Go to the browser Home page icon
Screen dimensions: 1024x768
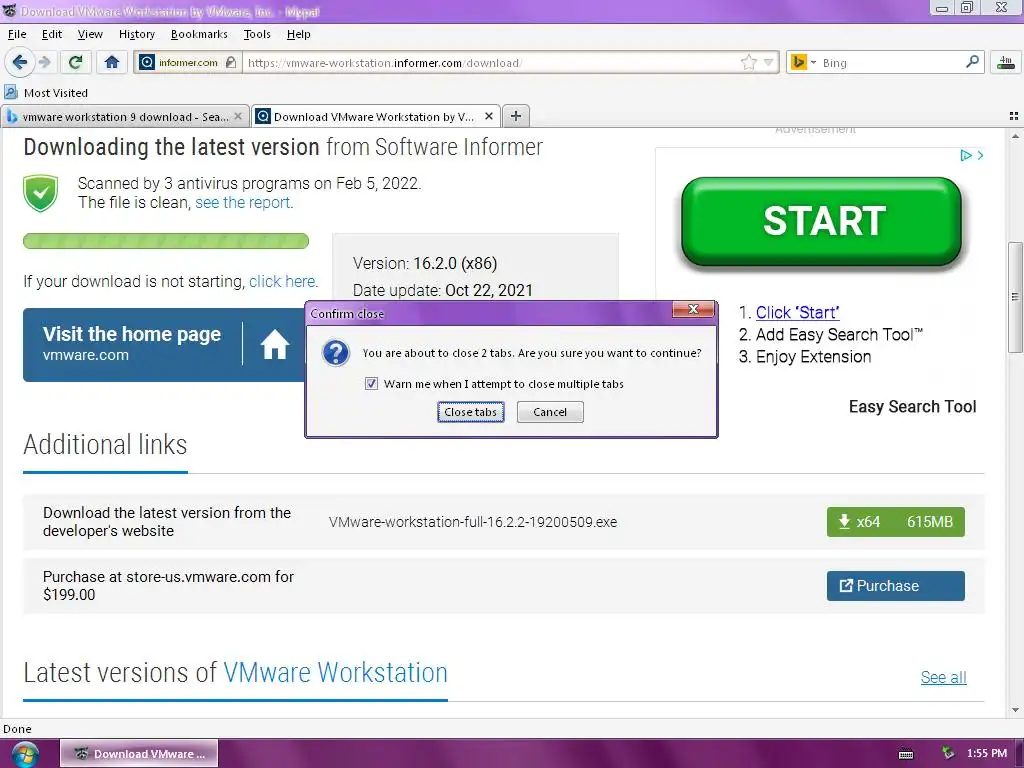point(112,62)
